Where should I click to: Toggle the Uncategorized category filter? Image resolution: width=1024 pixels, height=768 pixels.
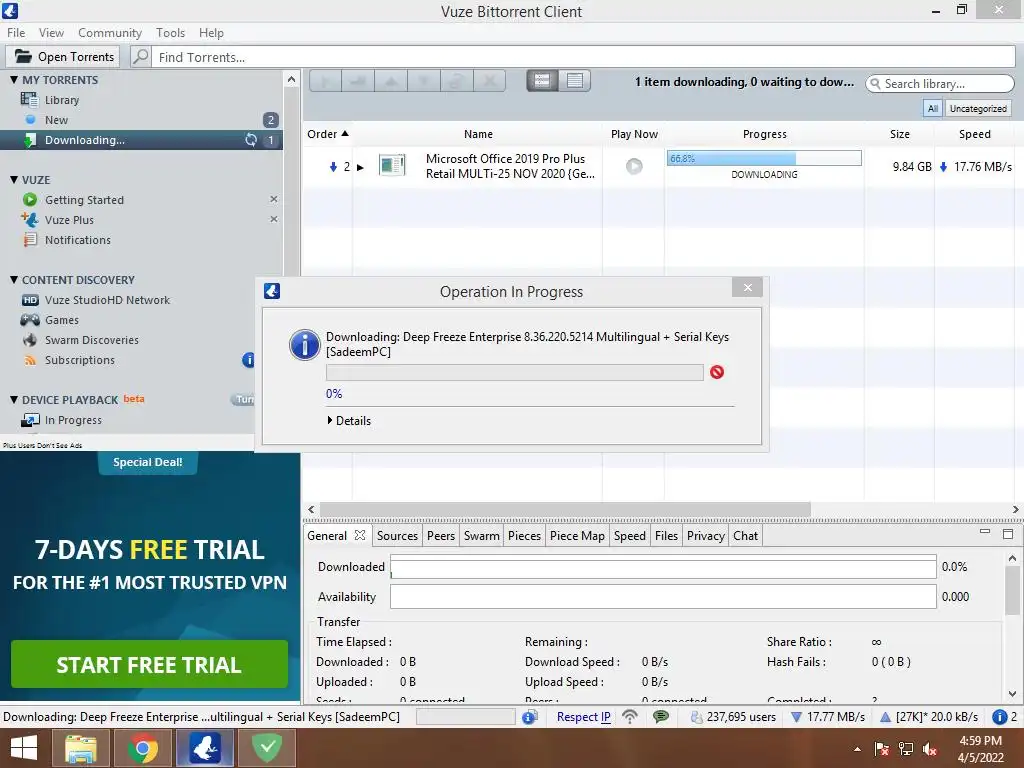pos(978,108)
